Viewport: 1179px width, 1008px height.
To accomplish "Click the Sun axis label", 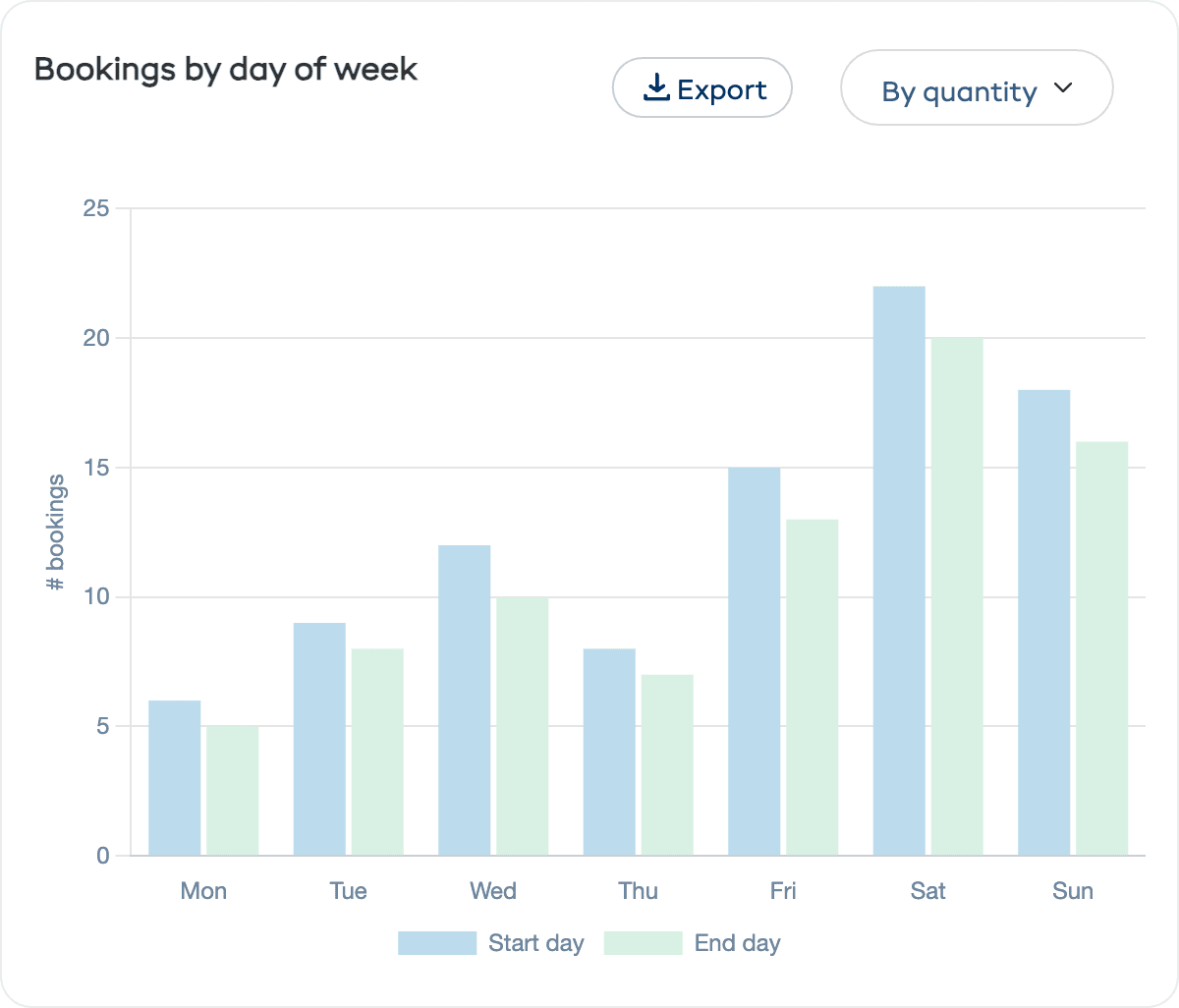I will pyautogui.click(x=1073, y=890).
